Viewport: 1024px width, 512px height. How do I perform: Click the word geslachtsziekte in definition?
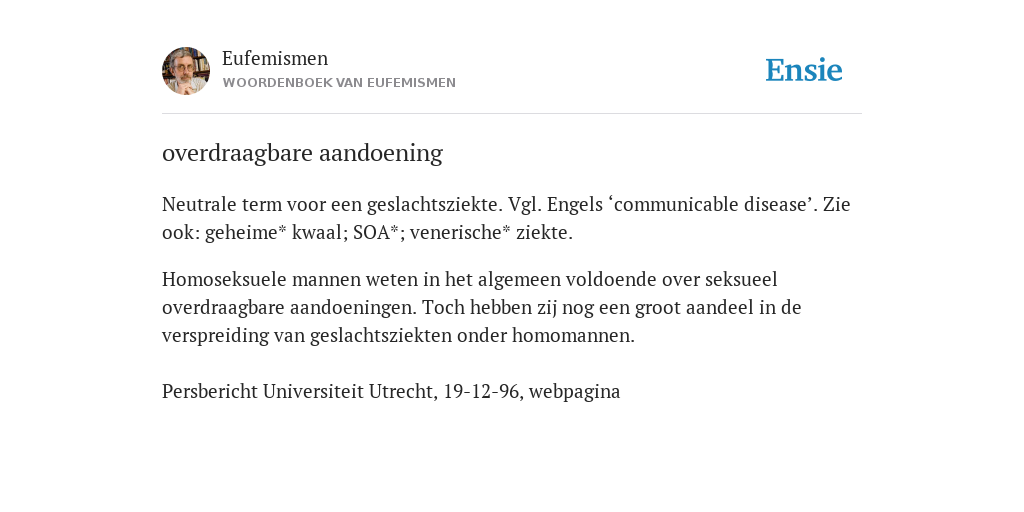click(x=433, y=204)
